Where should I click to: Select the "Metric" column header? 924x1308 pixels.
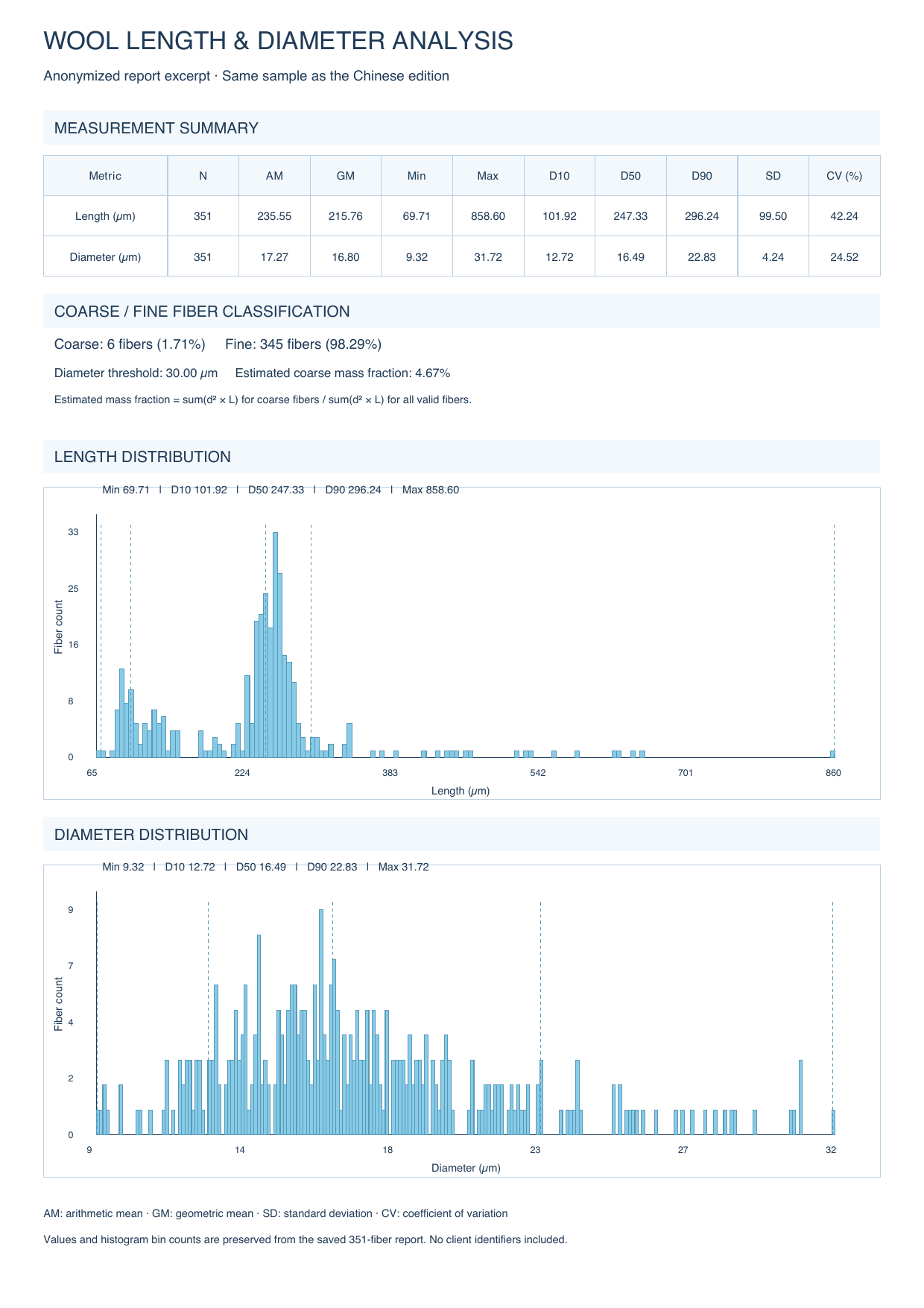click(105, 176)
